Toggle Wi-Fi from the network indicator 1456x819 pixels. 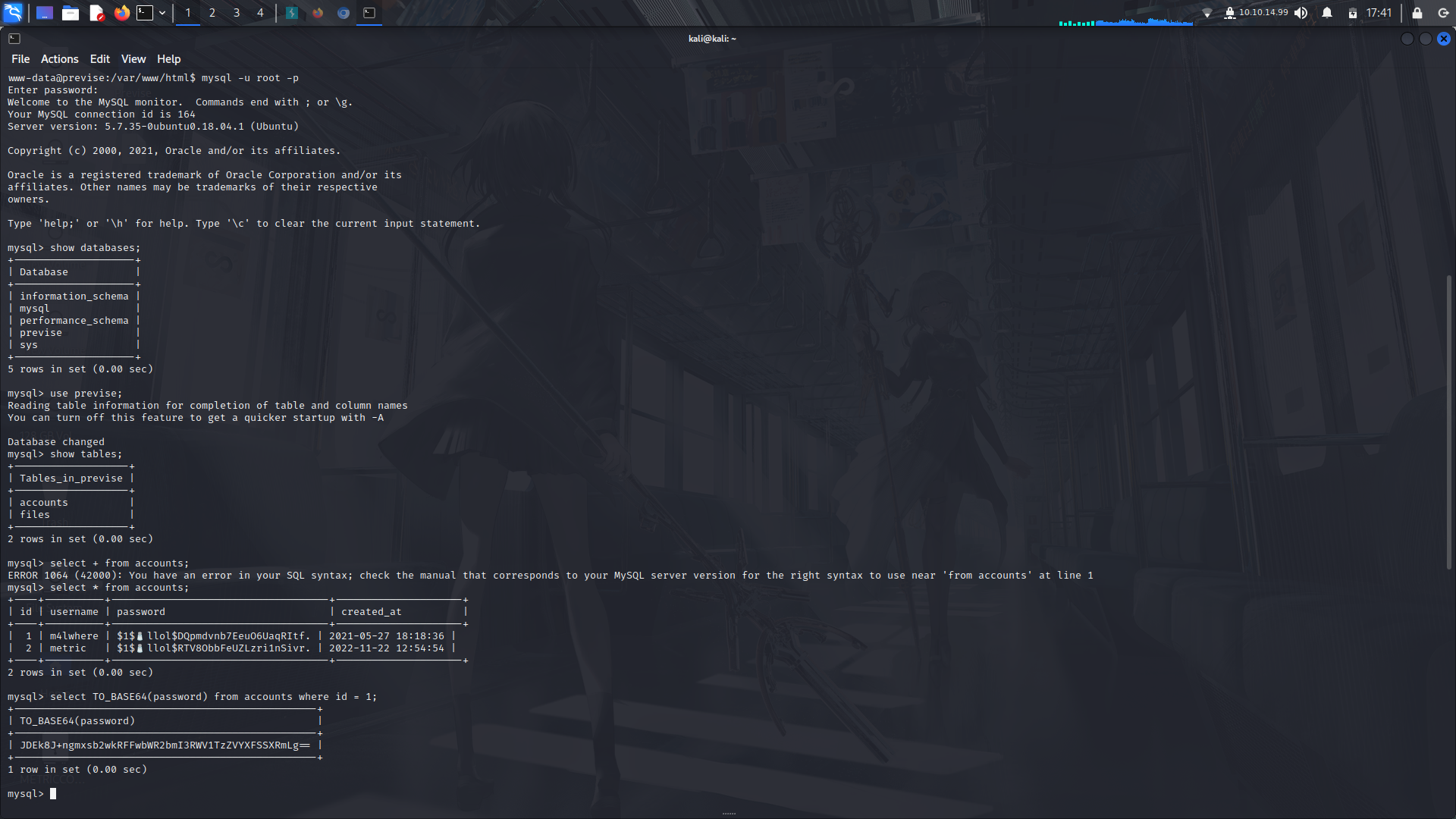[1207, 12]
